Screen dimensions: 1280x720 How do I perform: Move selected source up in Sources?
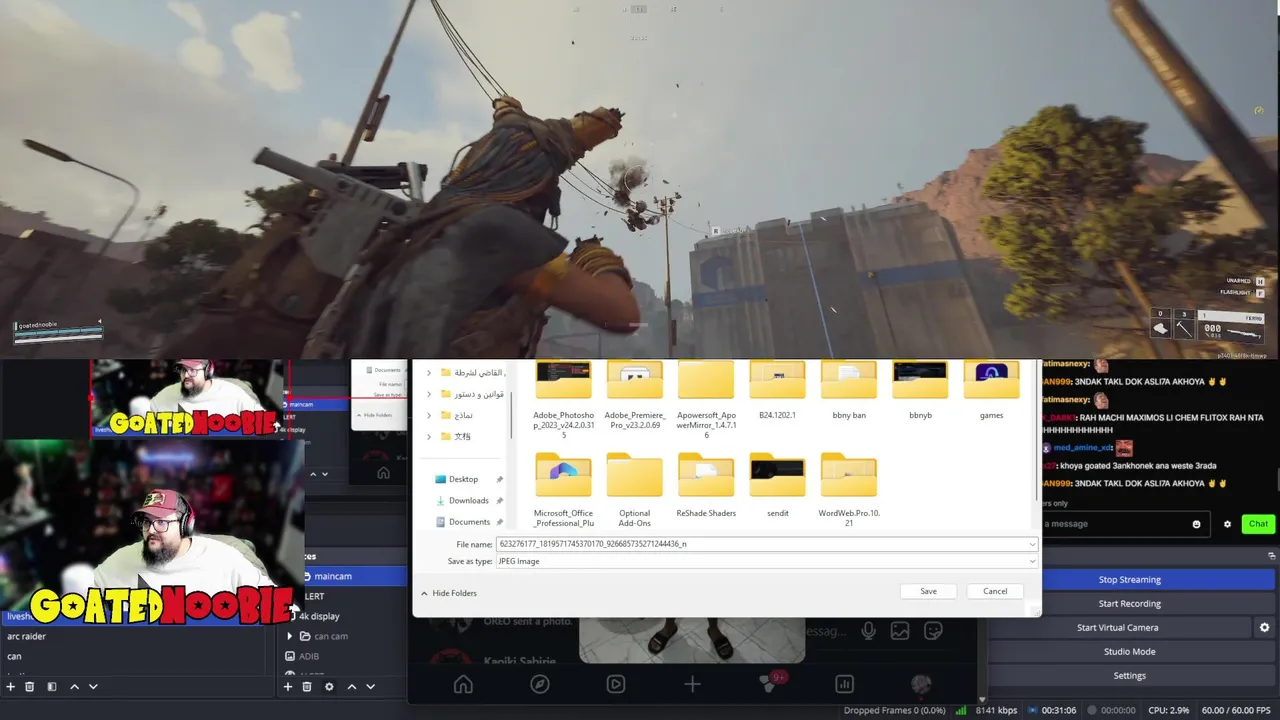coord(351,687)
